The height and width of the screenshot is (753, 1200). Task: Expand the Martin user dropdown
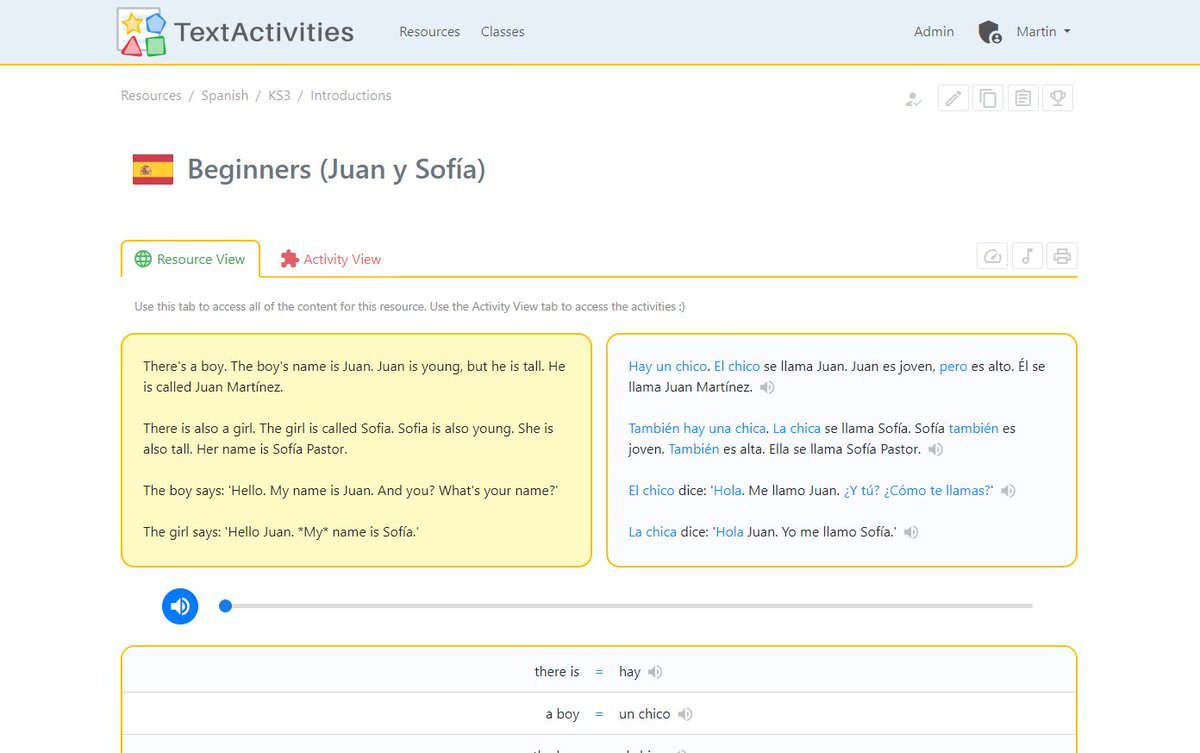pyautogui.click(x=1043, y=32)
